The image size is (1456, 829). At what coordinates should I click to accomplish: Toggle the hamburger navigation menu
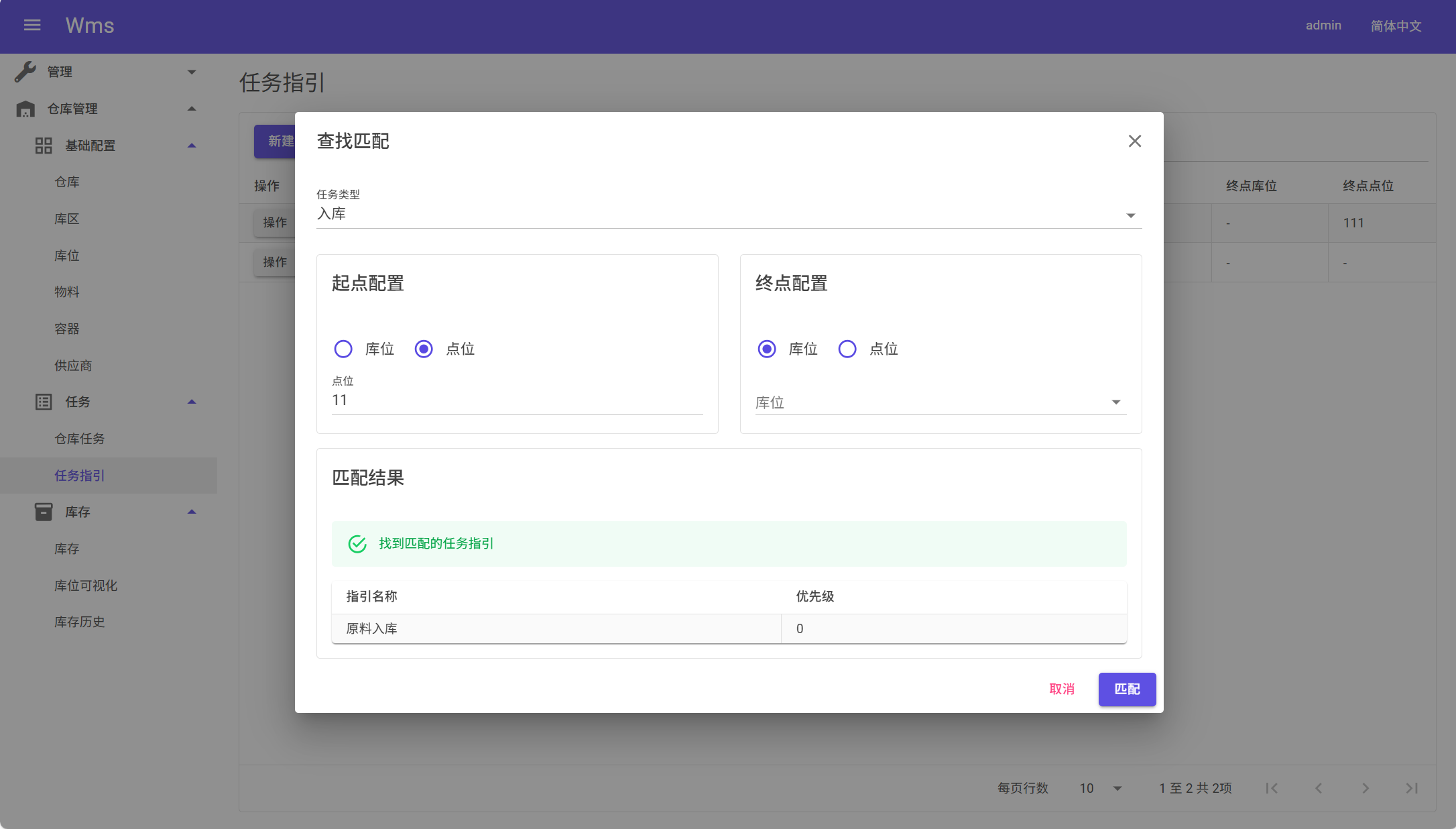tap(32, 25)
